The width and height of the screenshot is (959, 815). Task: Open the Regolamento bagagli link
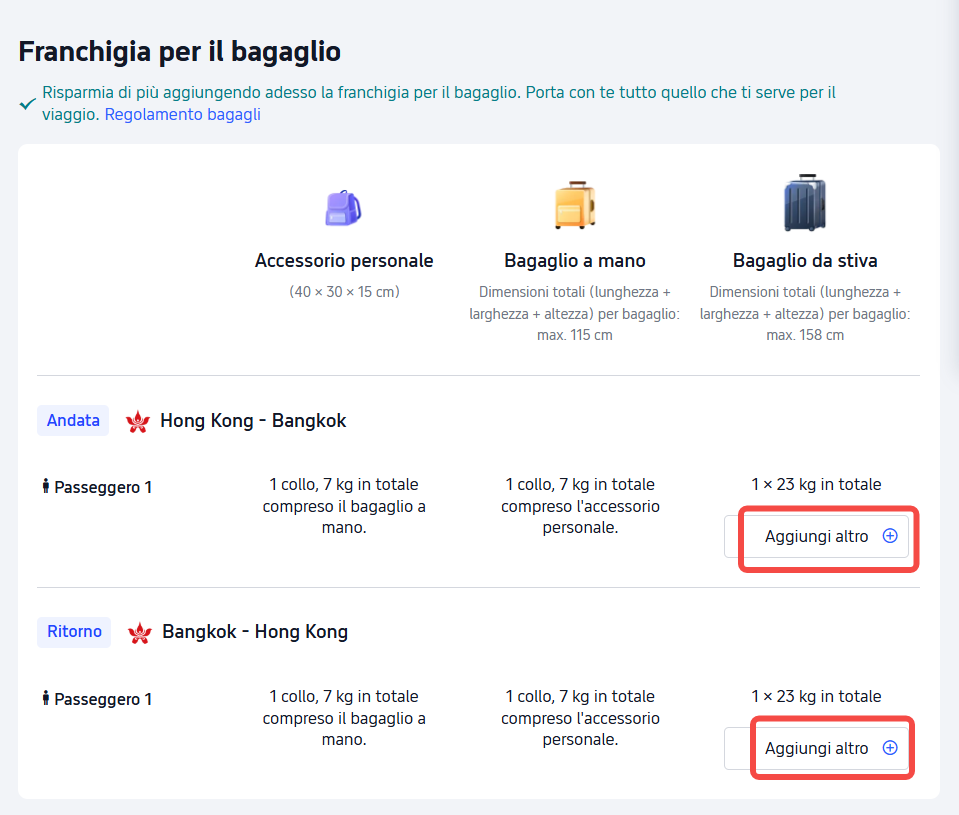pyautogui.click(x=182, y=114)
